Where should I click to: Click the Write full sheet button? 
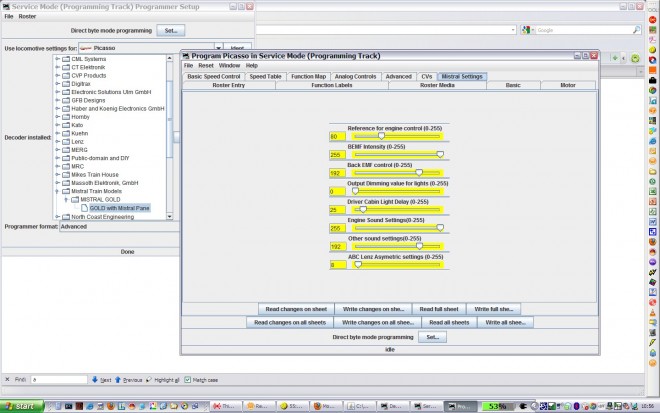tap(493, 309)
